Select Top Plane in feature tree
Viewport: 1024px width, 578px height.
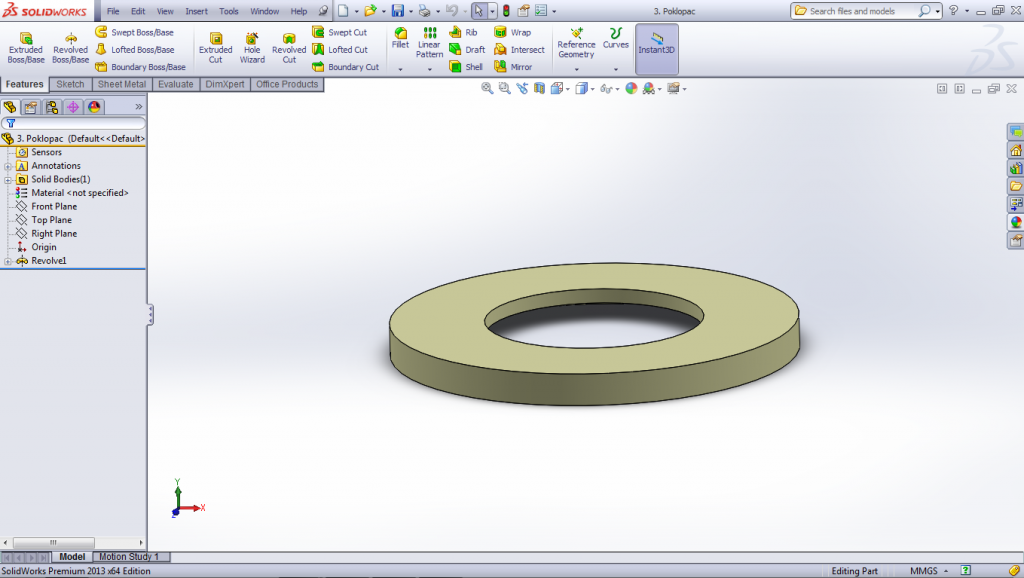pos(51,220)
